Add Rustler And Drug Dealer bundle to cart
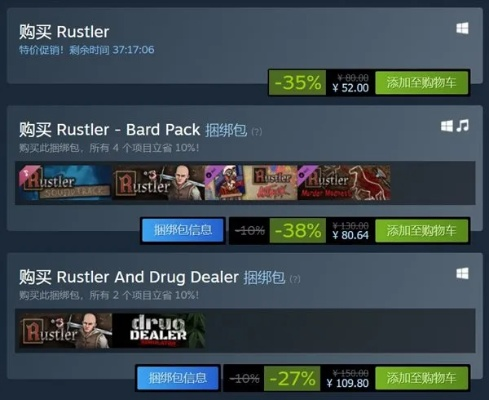This screenshot has height=400, width=489. point(421,378)
